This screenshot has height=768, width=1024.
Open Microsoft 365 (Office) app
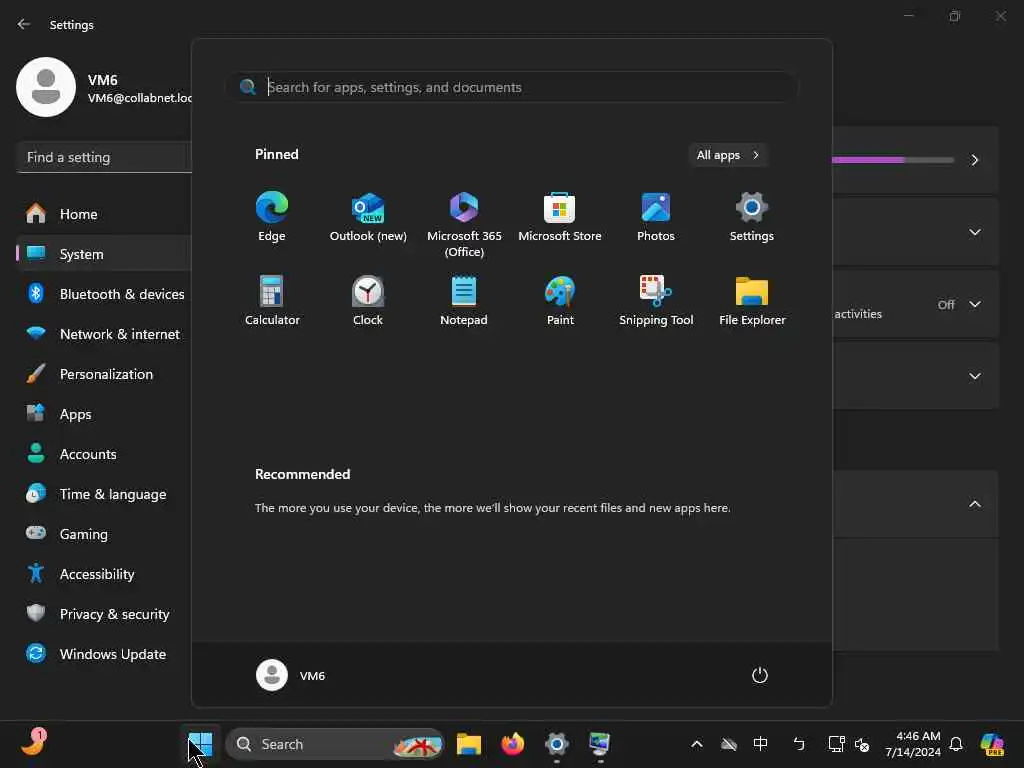click(x=464, y=225)
